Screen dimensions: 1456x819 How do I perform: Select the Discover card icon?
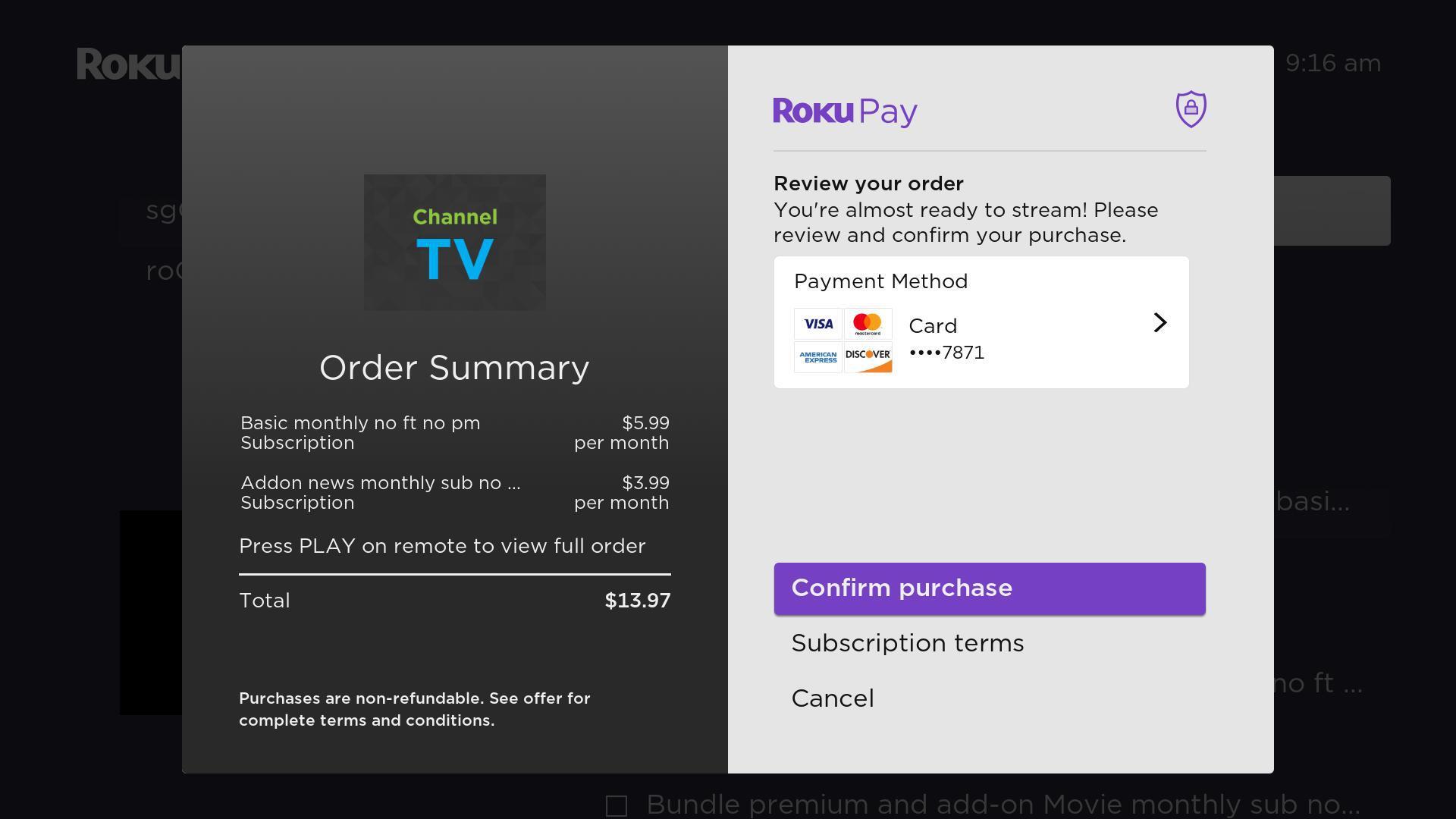click(868, 356)
